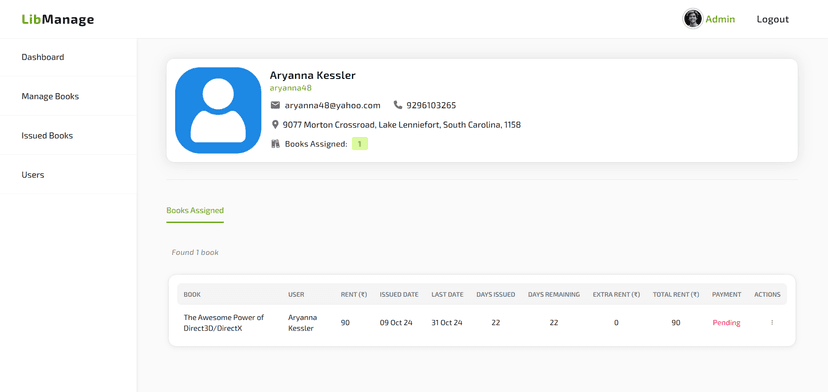Click the Logout button
Screen dimensions: 828x392
point(773,20)
